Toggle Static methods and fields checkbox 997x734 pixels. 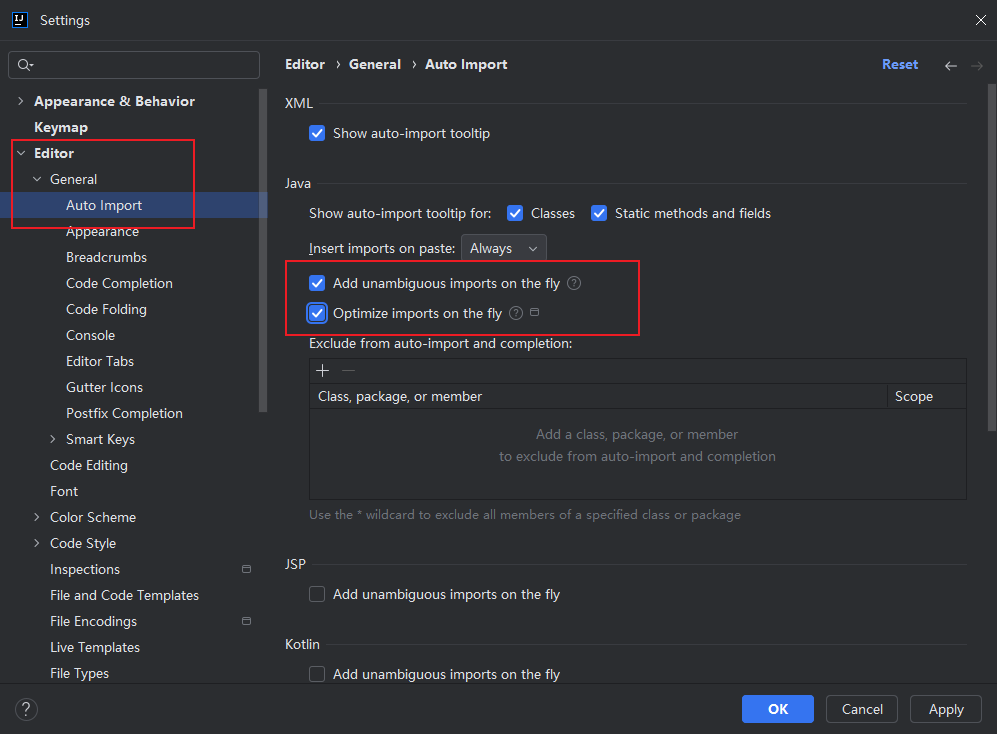pyautogui.click(x=599, y=213)
